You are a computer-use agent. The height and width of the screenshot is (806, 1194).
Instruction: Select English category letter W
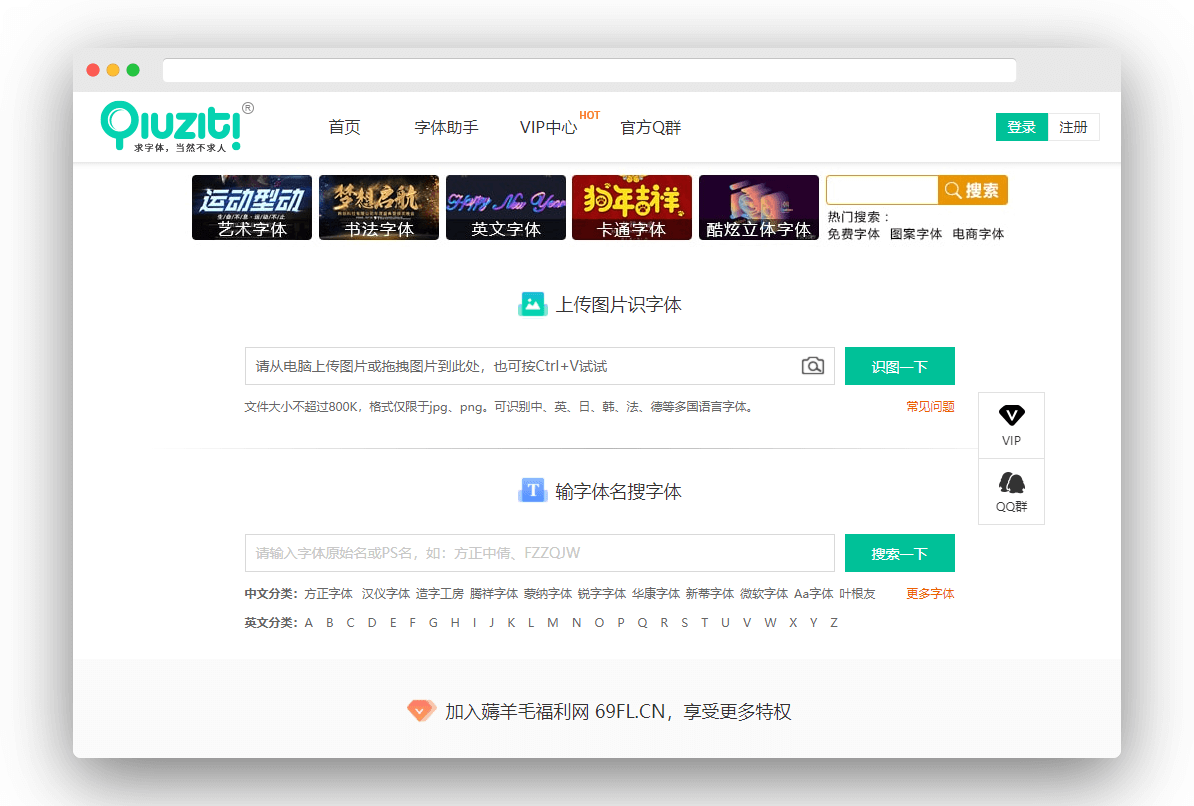click(771, 622)
